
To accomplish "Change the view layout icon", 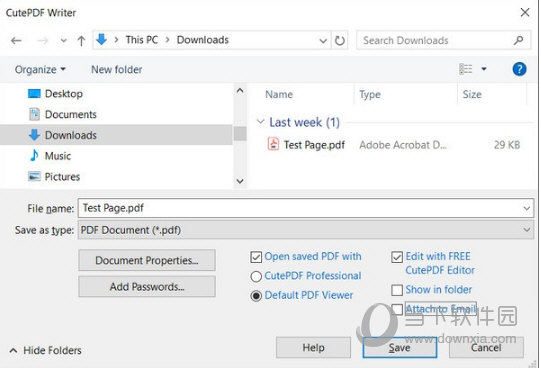I will click(x=465, y=69).
